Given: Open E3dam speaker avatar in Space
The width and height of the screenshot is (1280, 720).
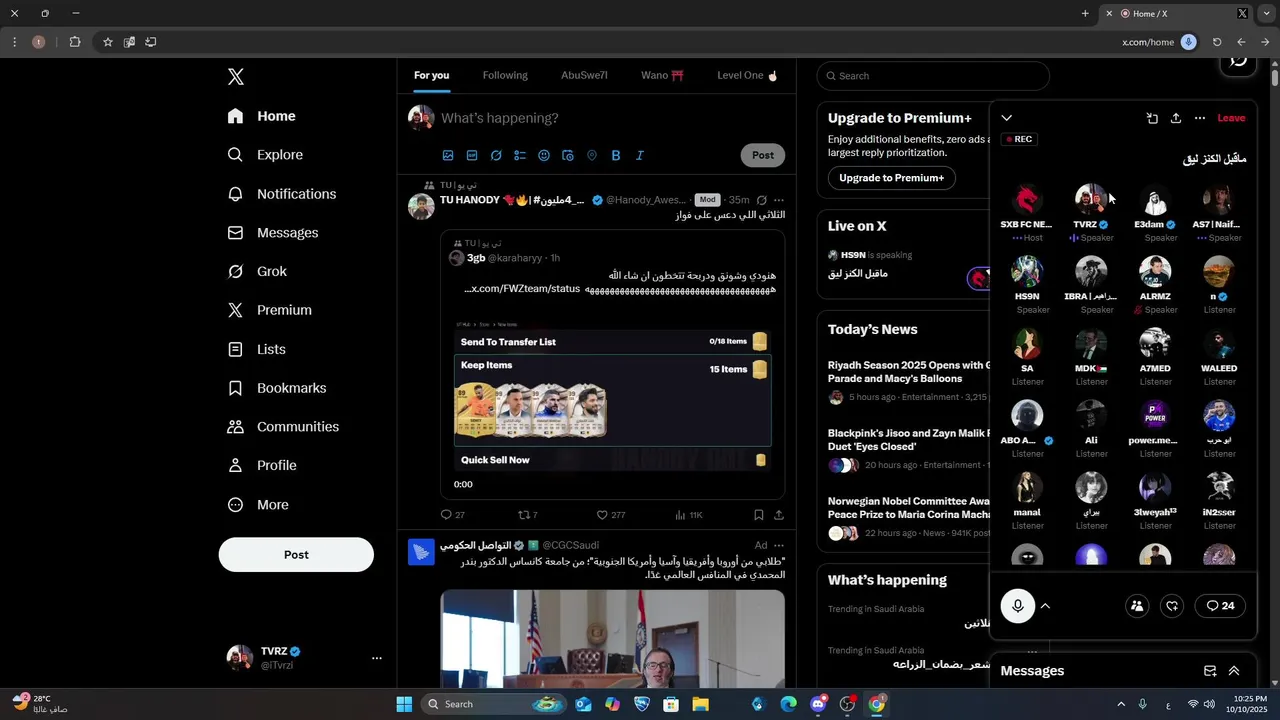Looking at the screenshot, I should click(1155, 200).
